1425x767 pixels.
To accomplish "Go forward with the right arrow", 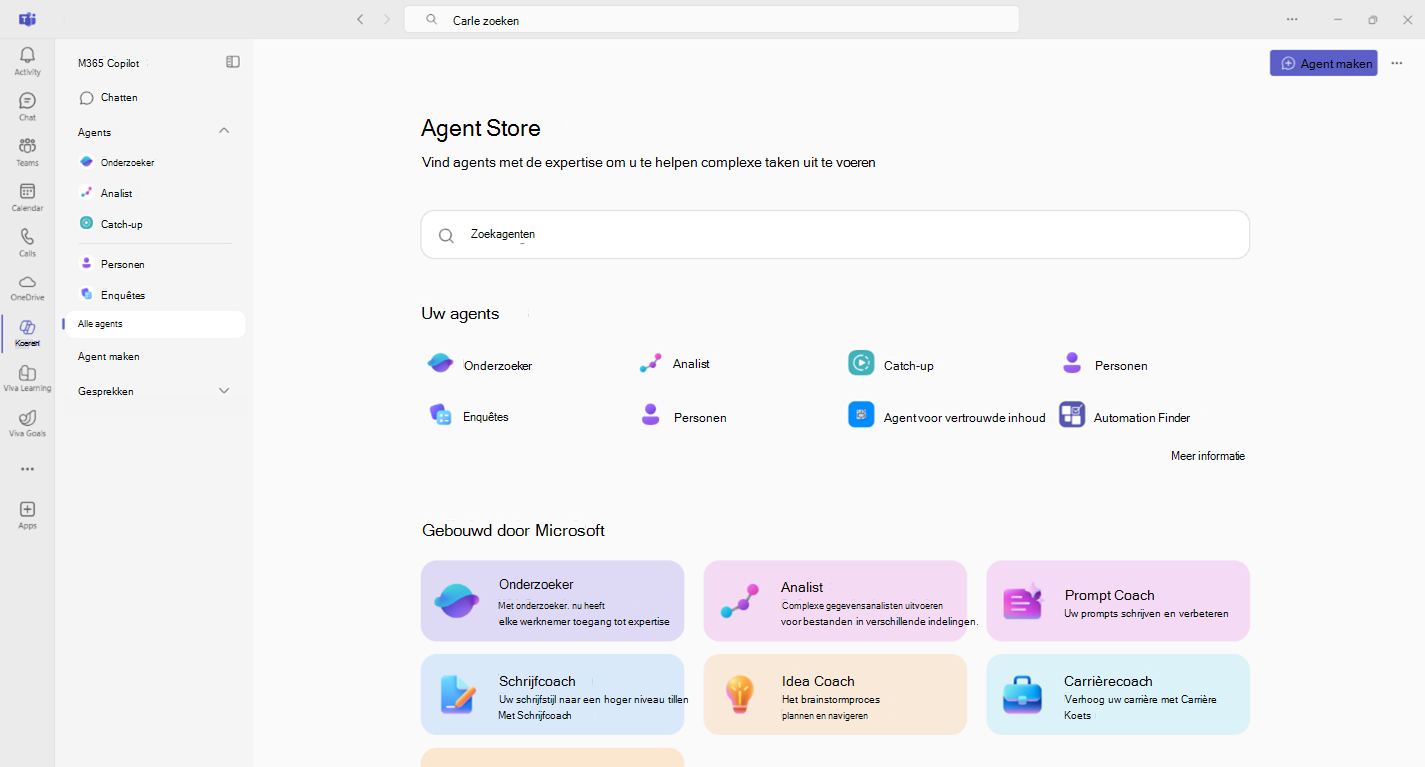I will point(387,19).
